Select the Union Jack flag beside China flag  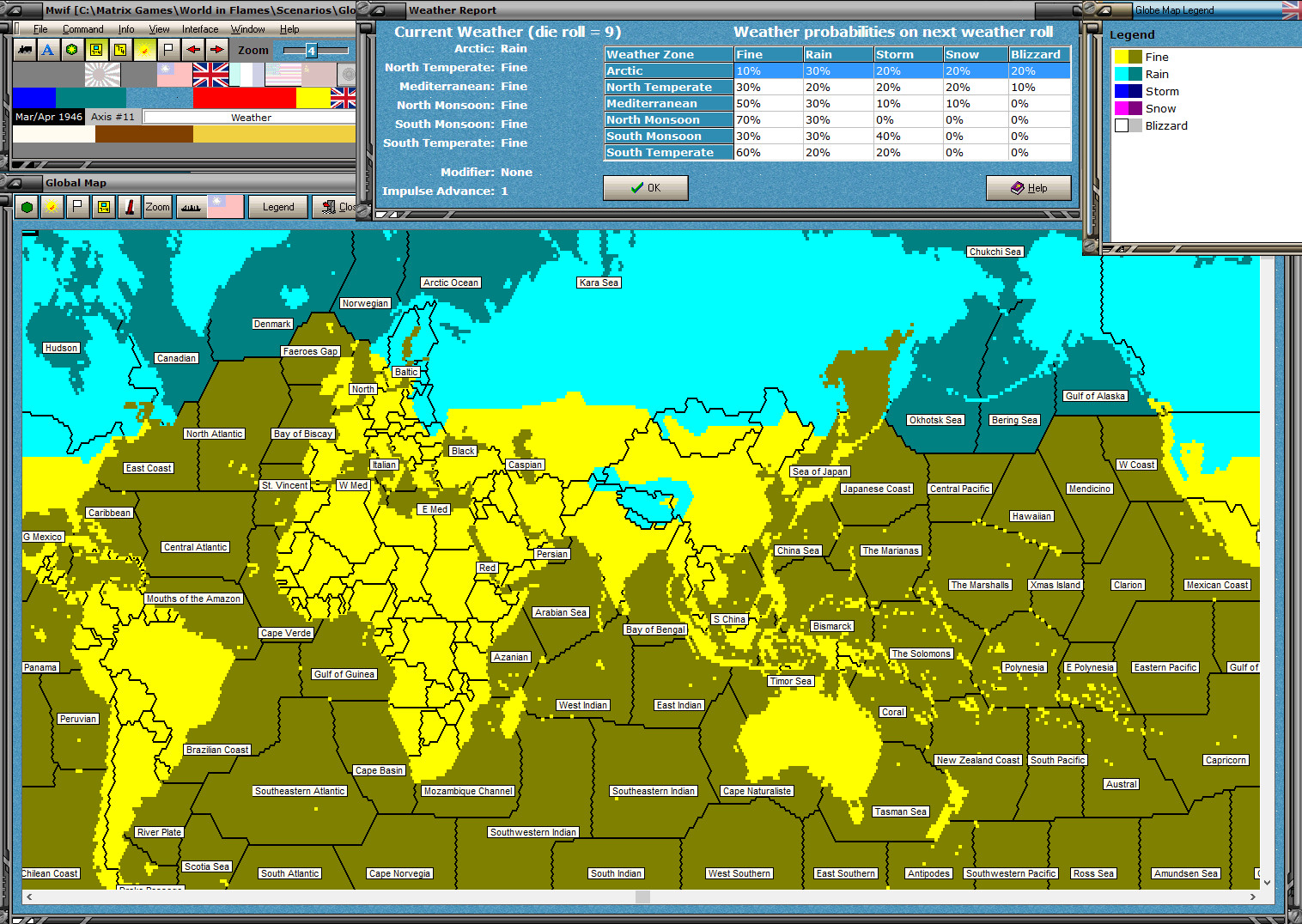(x=210, y=75)
